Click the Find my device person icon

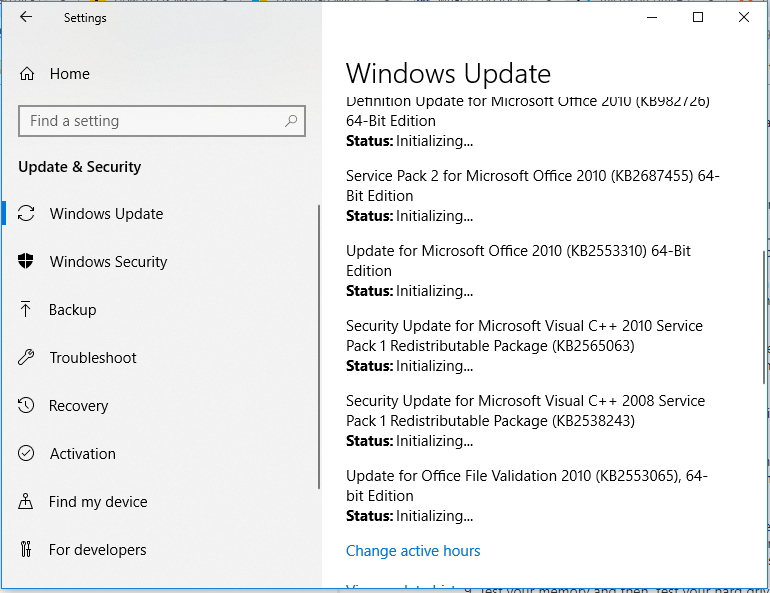coord(26,501)
